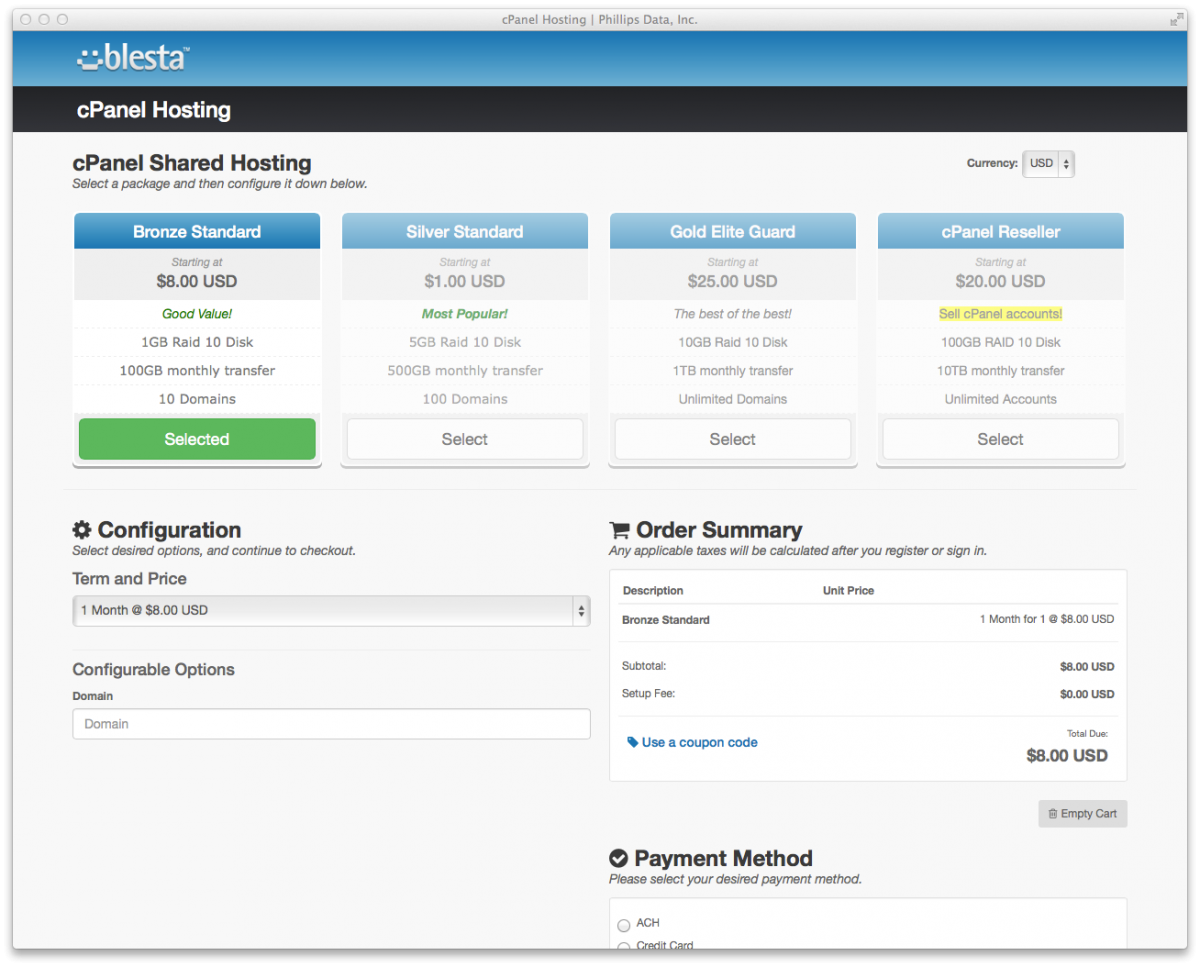Select the Credit Card radio button
Image resolution: width=1200 pixels, height=967 pixels.
pos(624,946)
